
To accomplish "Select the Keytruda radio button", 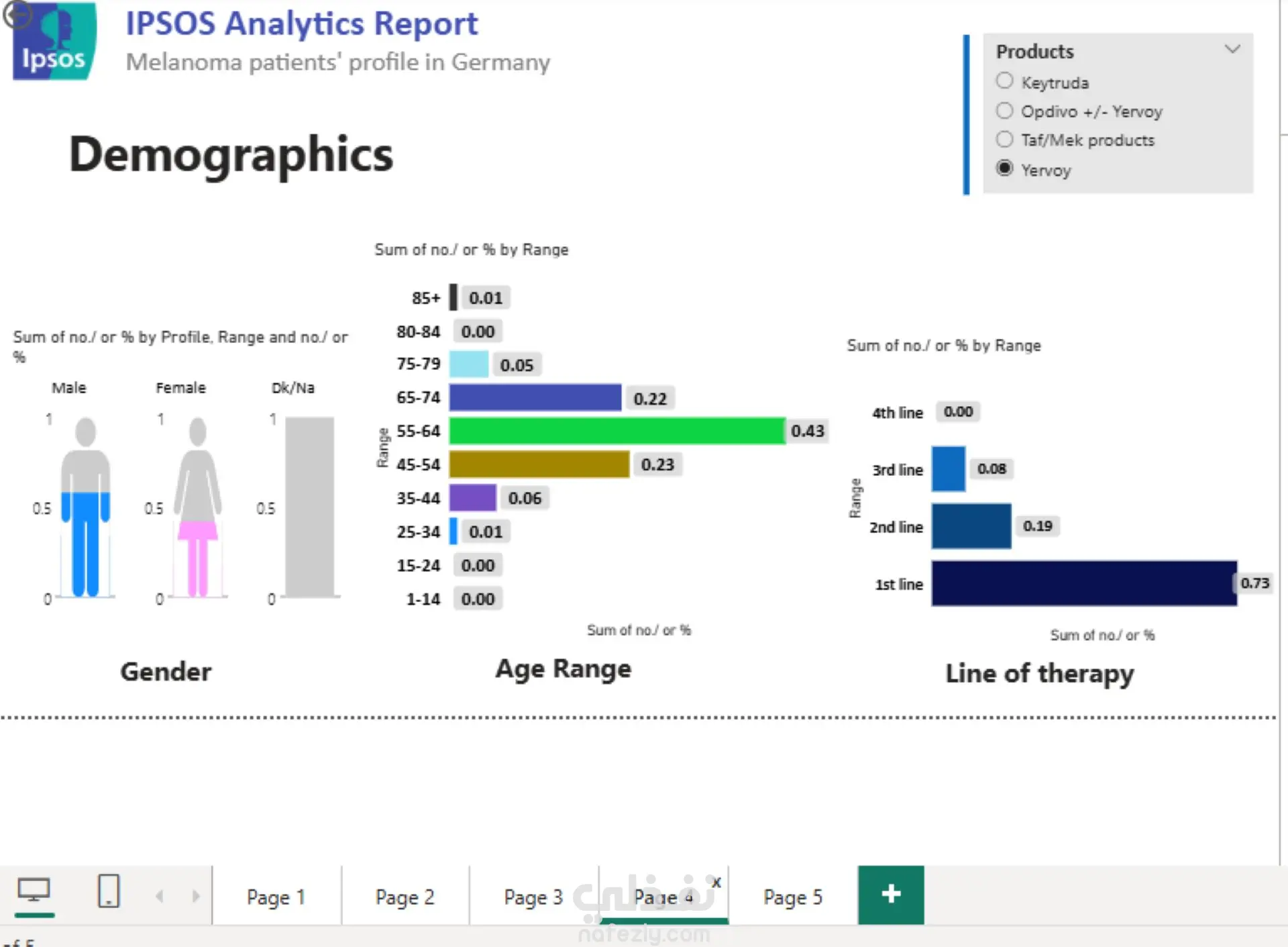I will [x=1004, y=81].
